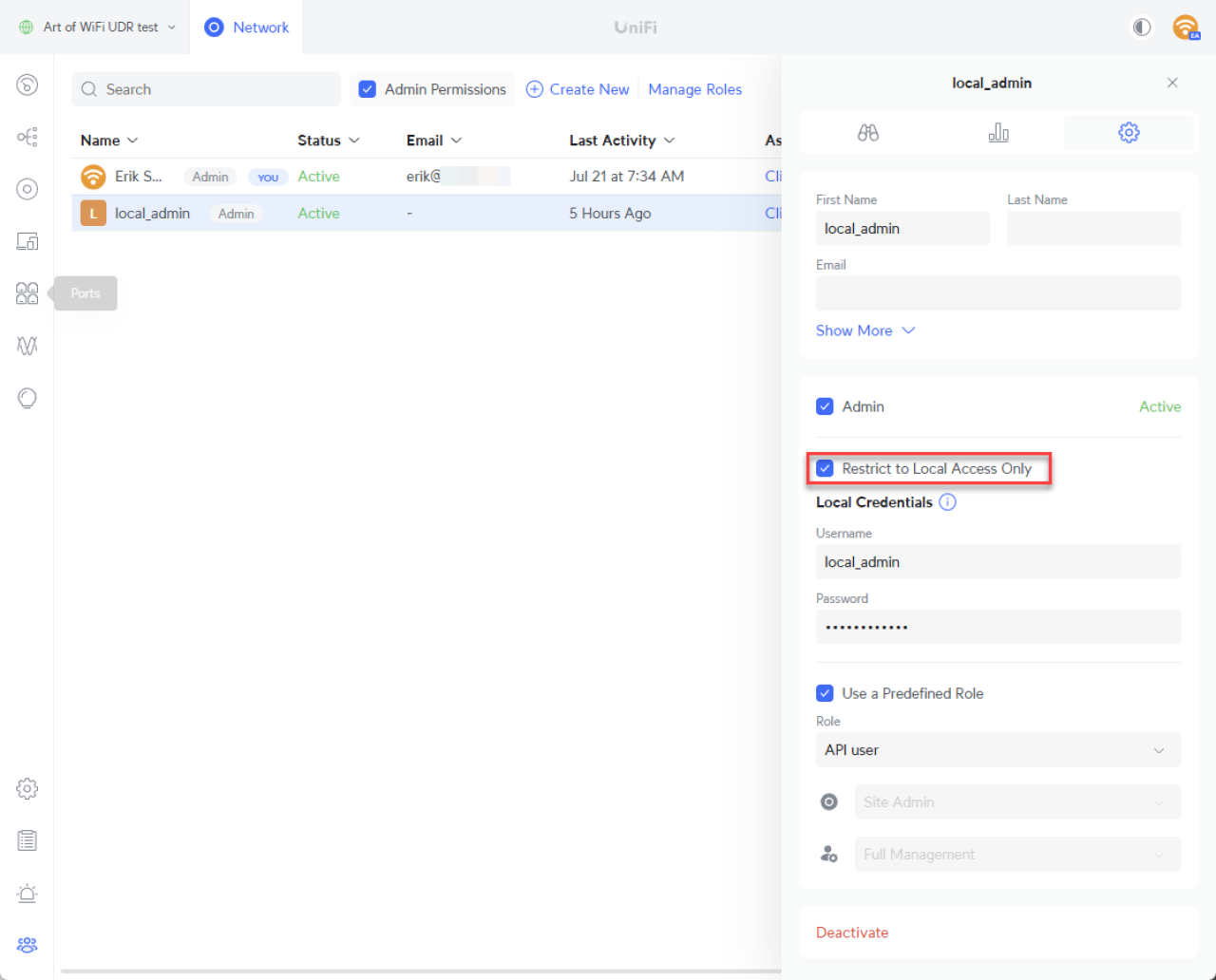Open the Dashboard icon in the sidebar
The height and width of the screenshot is (980, 1216).
pos(27,85)
